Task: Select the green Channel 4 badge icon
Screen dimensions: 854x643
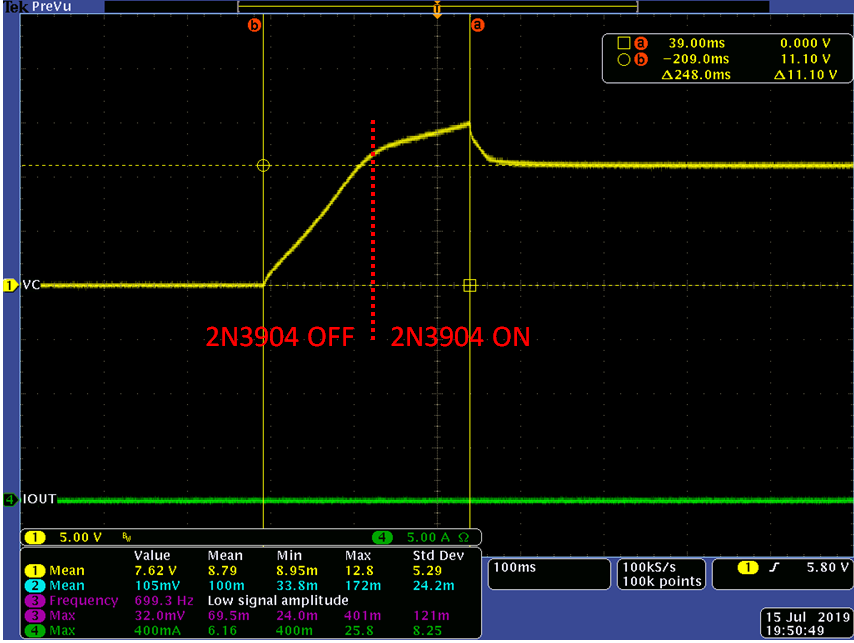Action: pos(9,497)
